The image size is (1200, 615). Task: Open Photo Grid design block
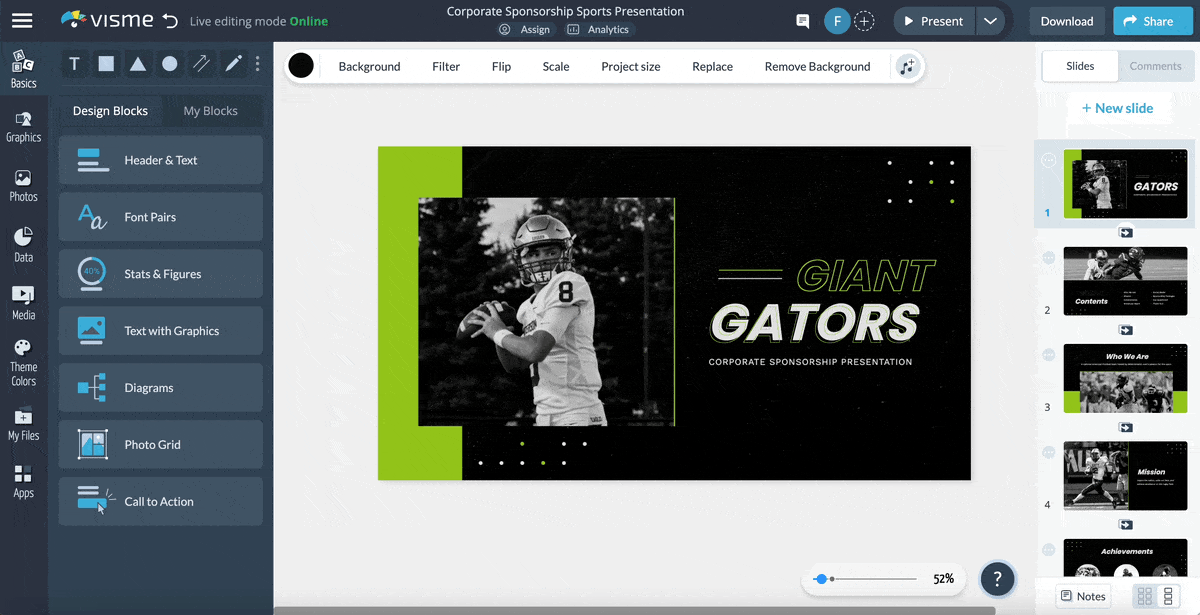pos(161,445)
